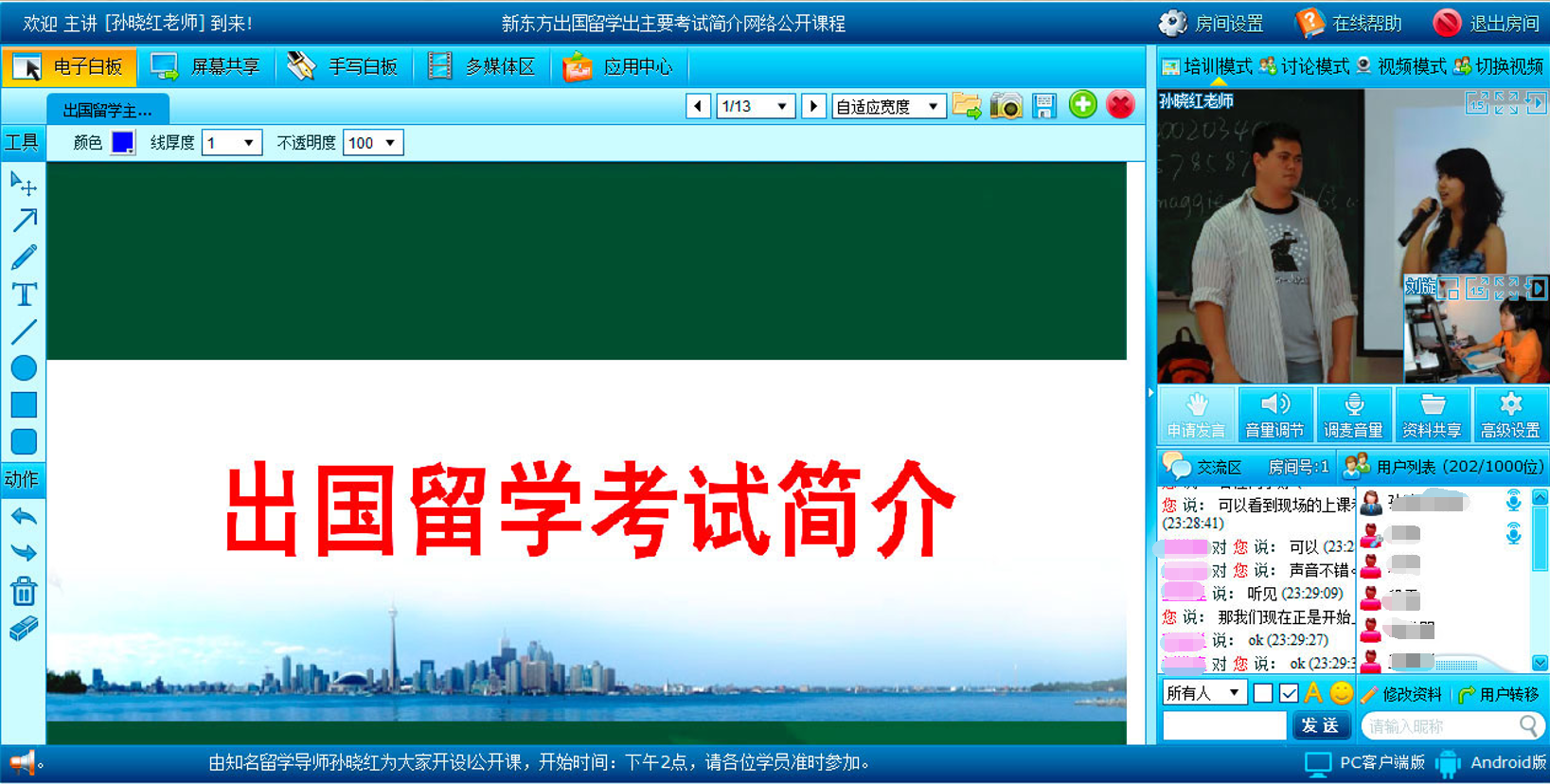Toggle the checked box in chat toolbar
The image size is (1550, 784).
coord(1288,694)
